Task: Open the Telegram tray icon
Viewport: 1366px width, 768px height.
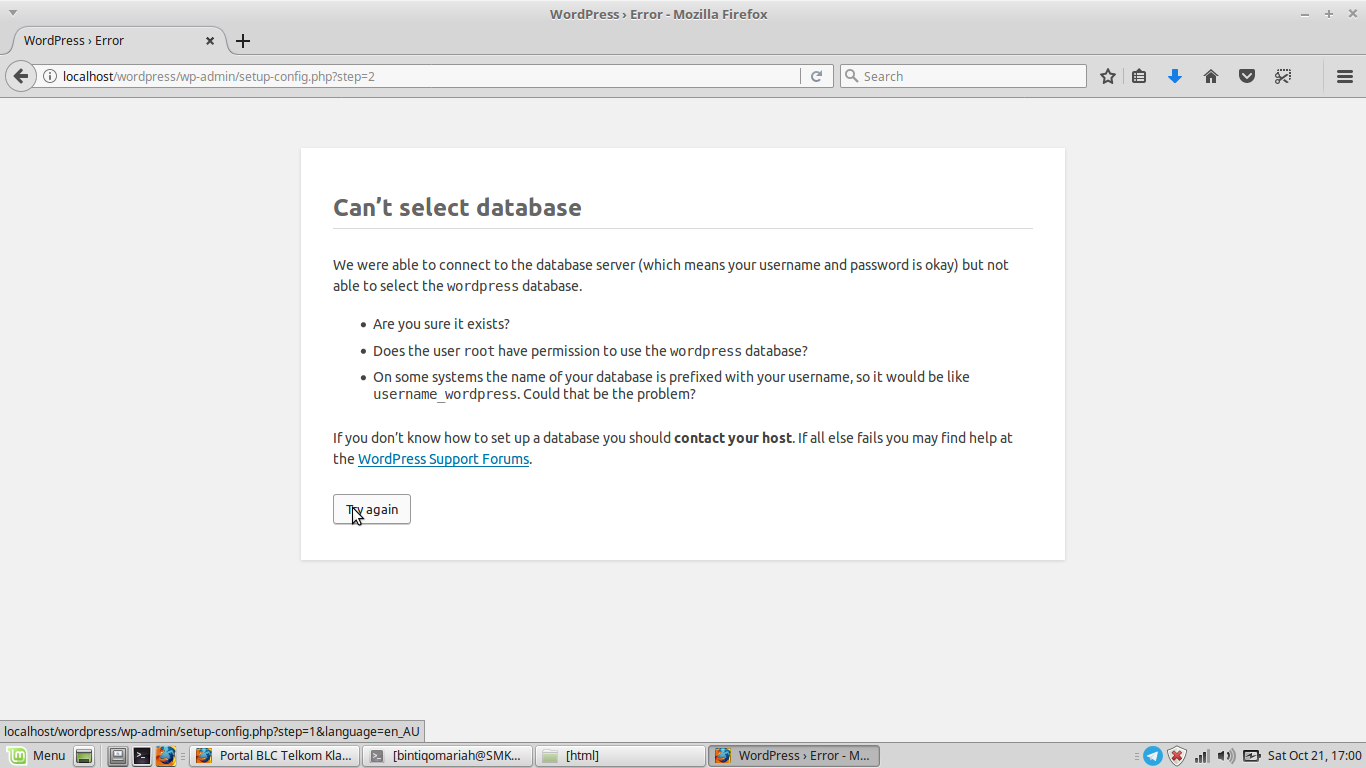Action: pos(1153,756)
